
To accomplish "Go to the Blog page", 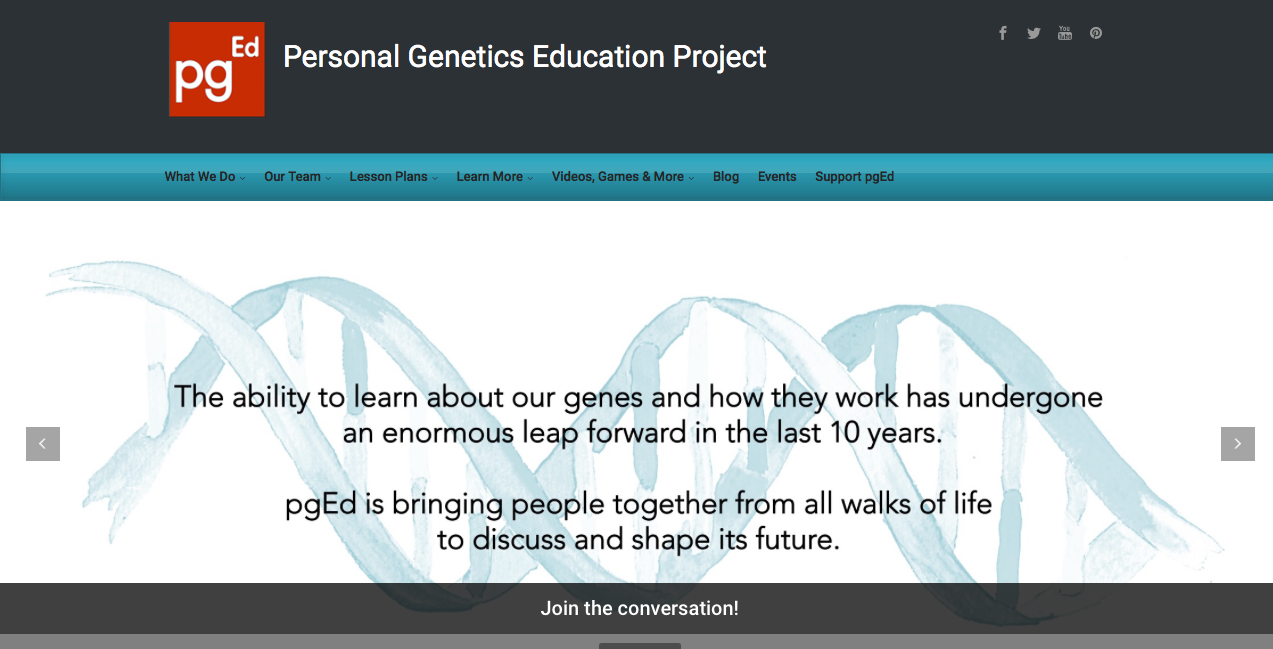I will point(726,177).
